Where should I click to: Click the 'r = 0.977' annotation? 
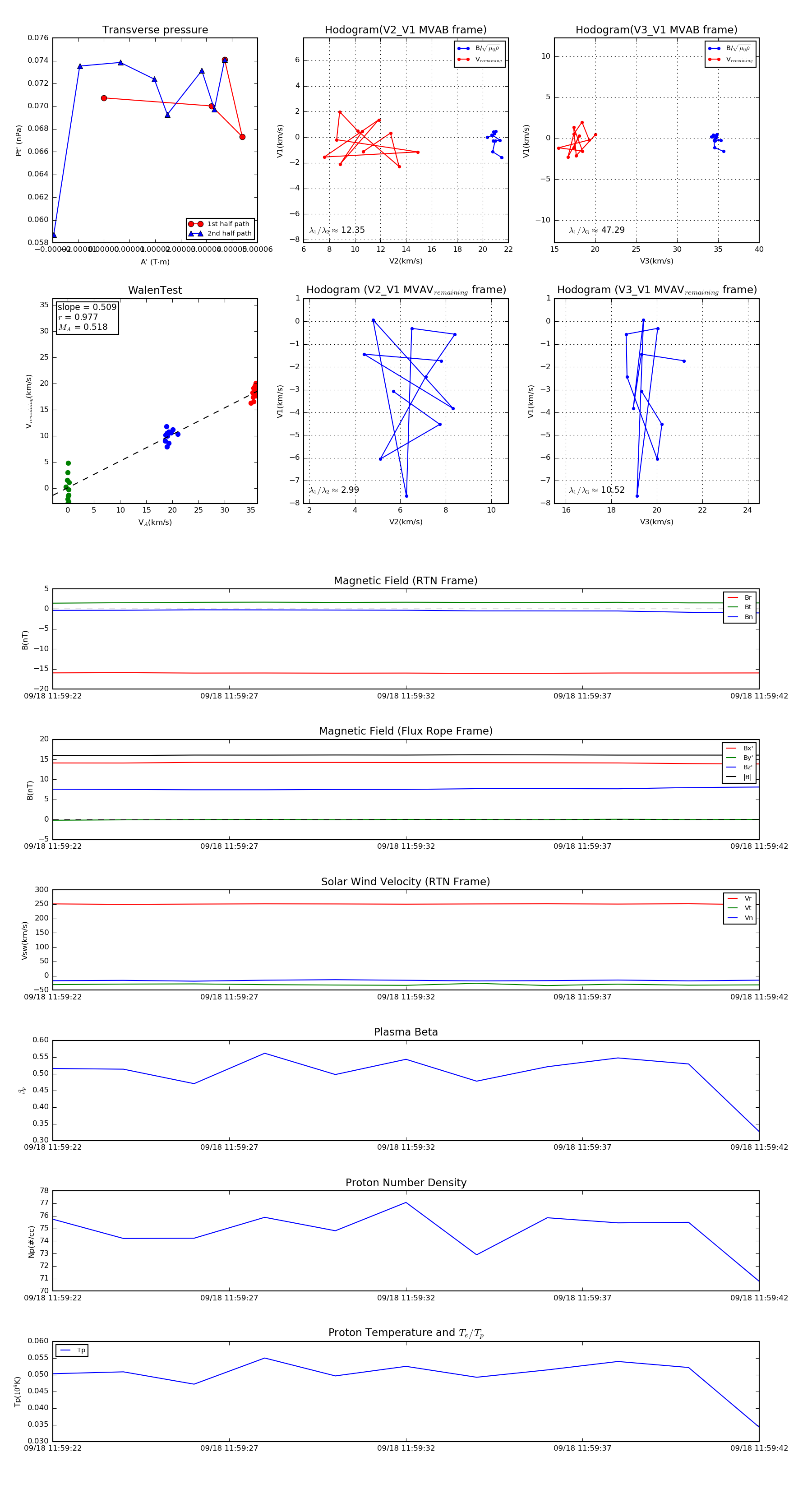coord(78,317)
